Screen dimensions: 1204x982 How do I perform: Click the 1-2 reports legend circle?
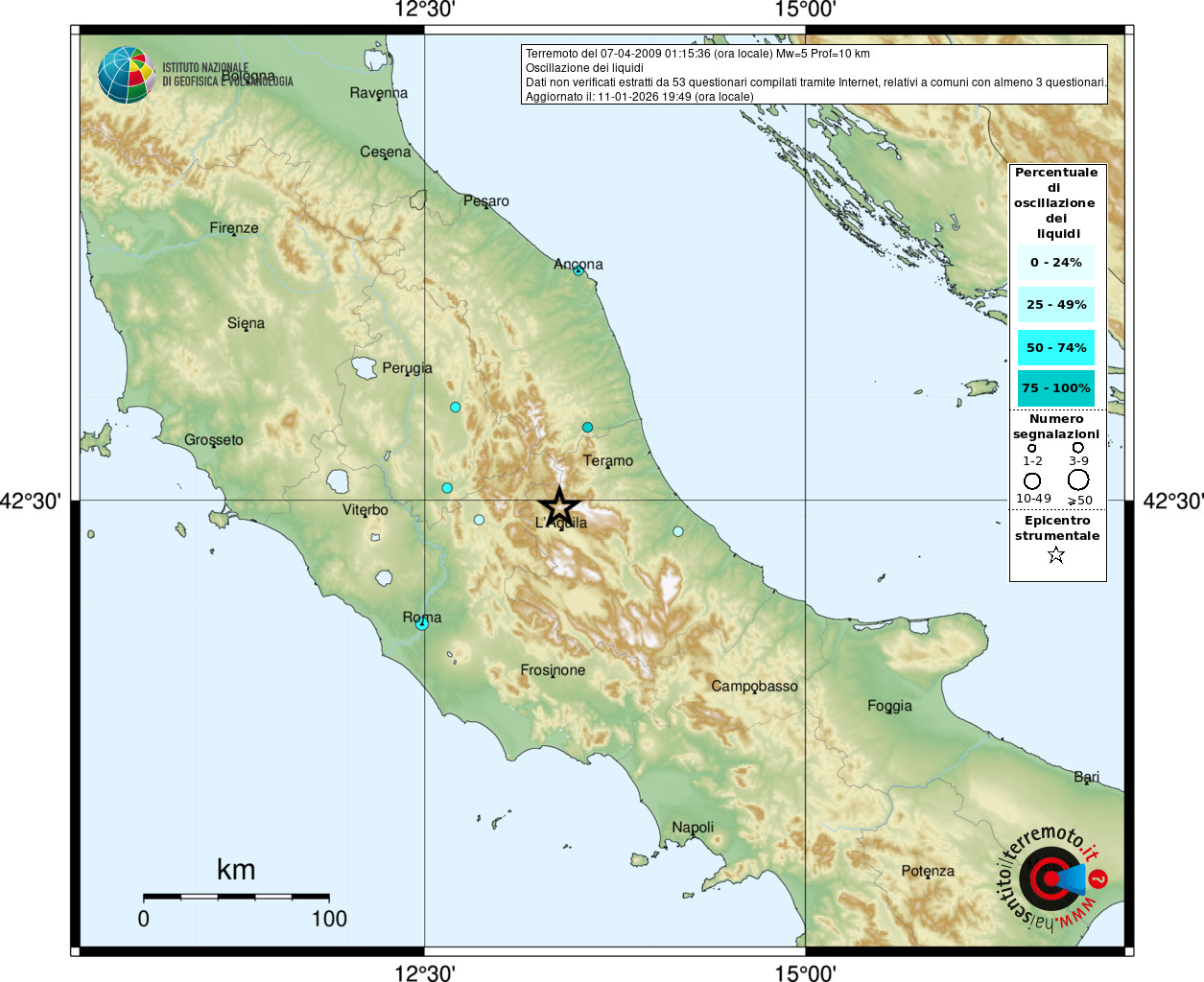1032,448
